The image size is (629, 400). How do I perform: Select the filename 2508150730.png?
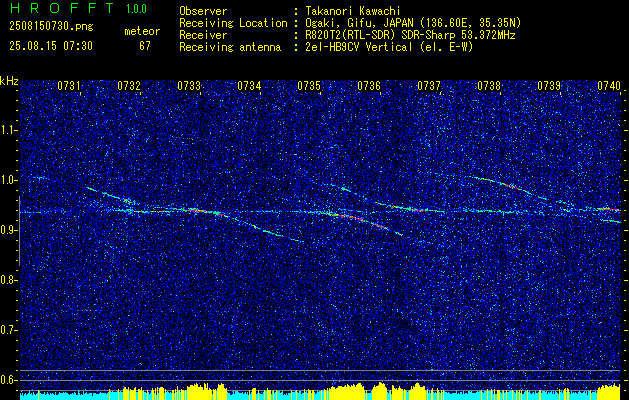pyautogui.click(x=51, y=27)
